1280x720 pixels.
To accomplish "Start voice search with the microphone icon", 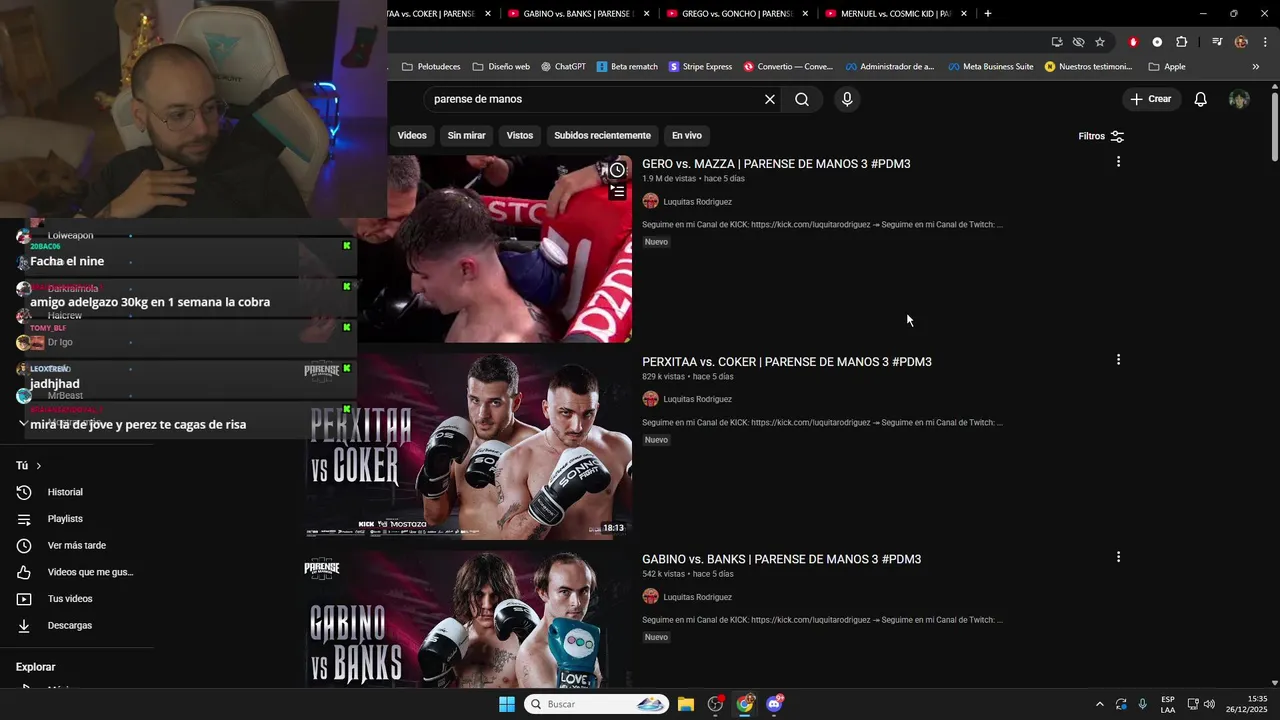I will [847, 99].
